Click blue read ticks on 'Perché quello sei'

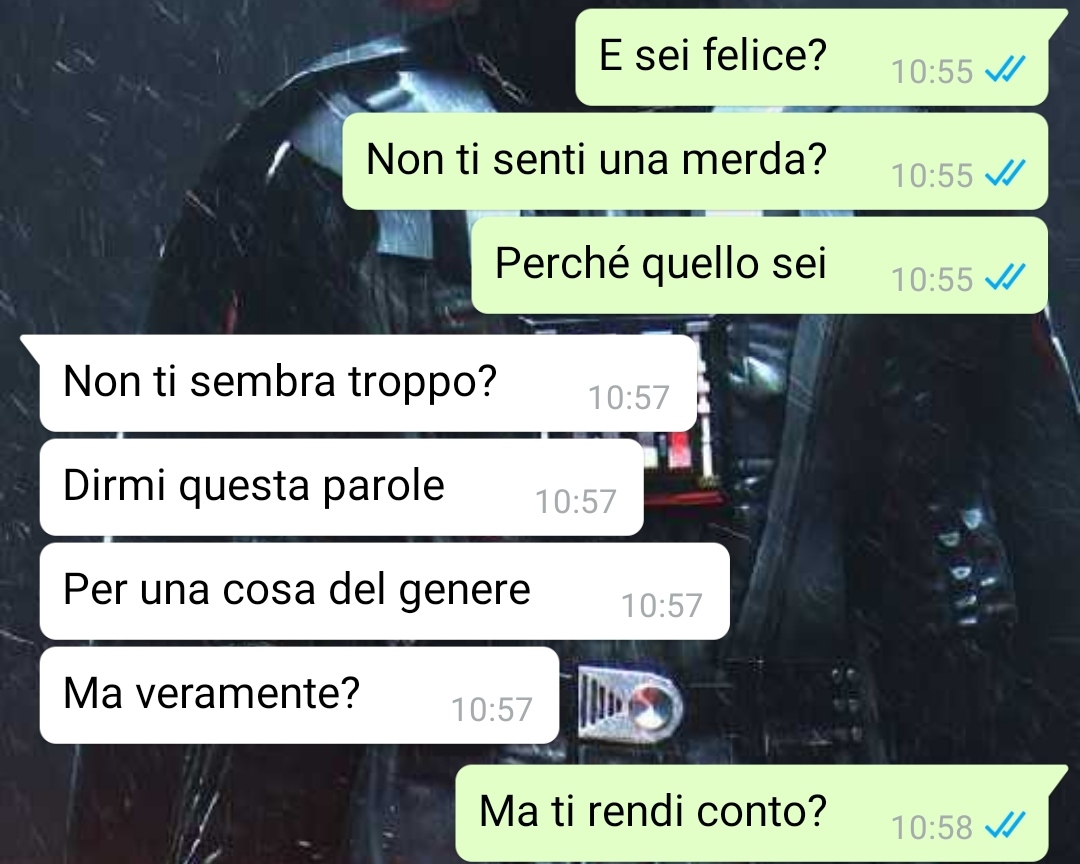point(1006,278)
